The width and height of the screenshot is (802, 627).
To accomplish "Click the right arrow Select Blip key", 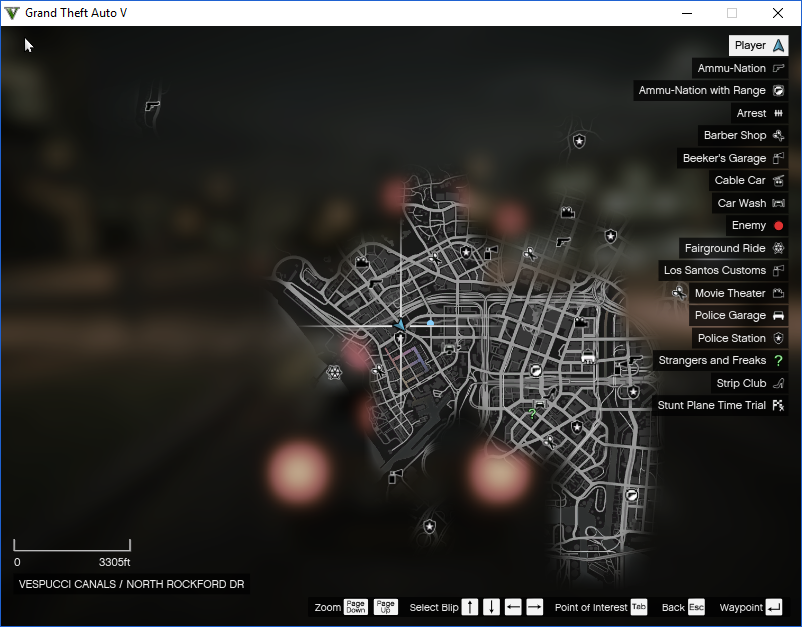I will pos(534,607).
